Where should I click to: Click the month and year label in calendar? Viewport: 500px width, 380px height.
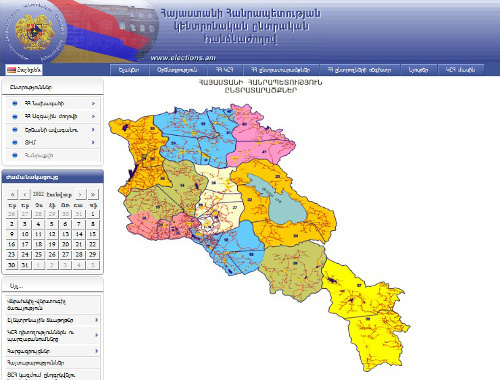tap(52, 194)
